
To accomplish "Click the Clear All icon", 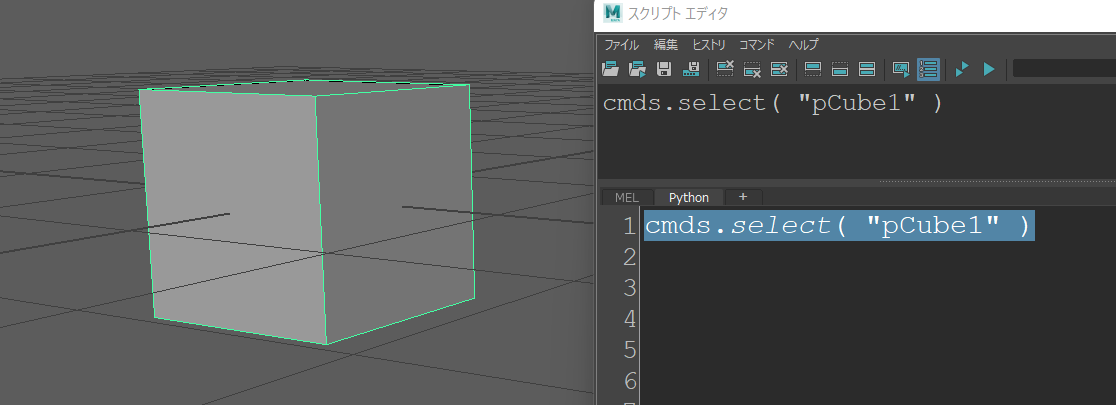I will (780, 69).
